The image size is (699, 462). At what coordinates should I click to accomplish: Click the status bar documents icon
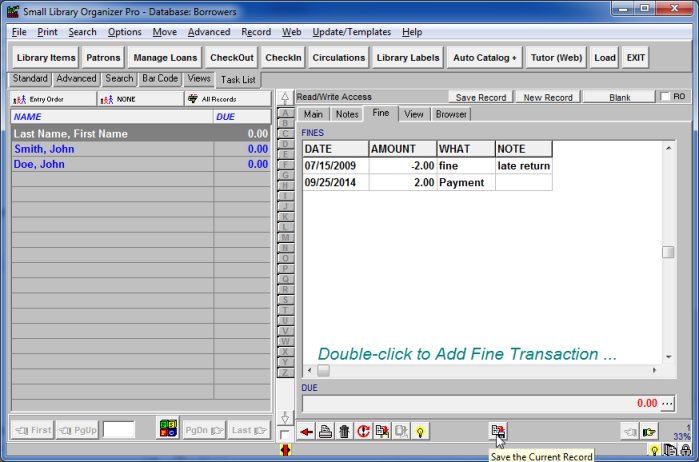(670, 450)
